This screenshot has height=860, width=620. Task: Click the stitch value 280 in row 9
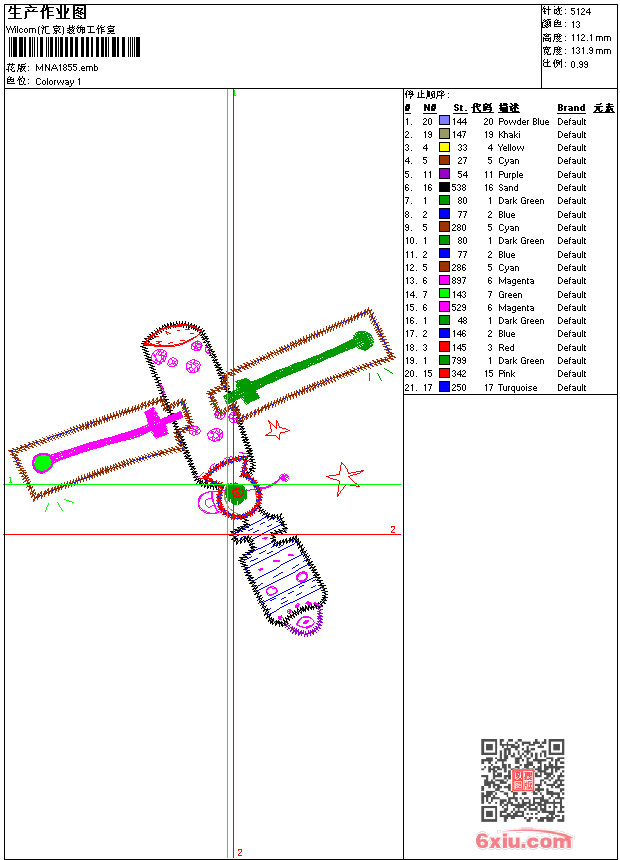coord(459,227)
